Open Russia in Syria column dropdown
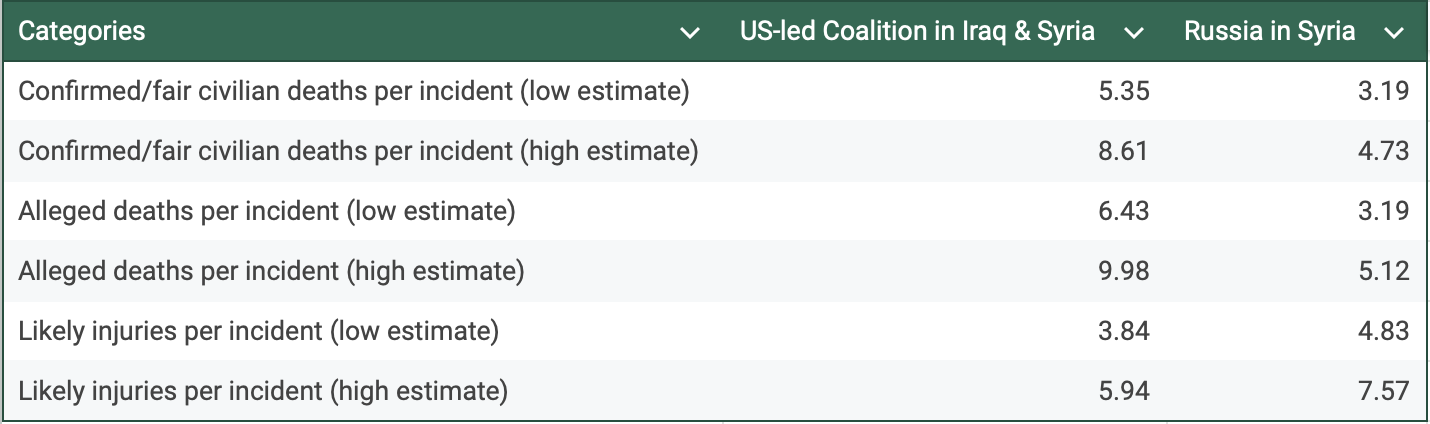 click(x=1394, y=33)
